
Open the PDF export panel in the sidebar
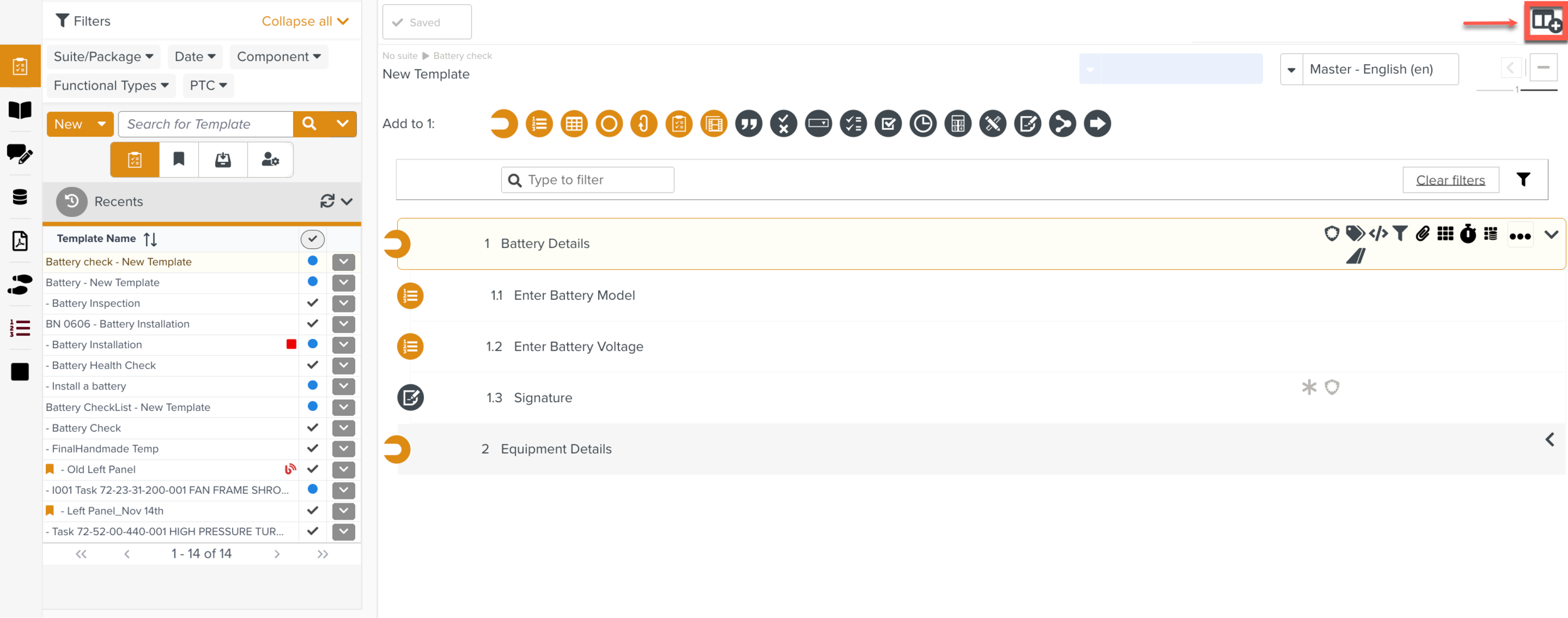click(19, 241)
